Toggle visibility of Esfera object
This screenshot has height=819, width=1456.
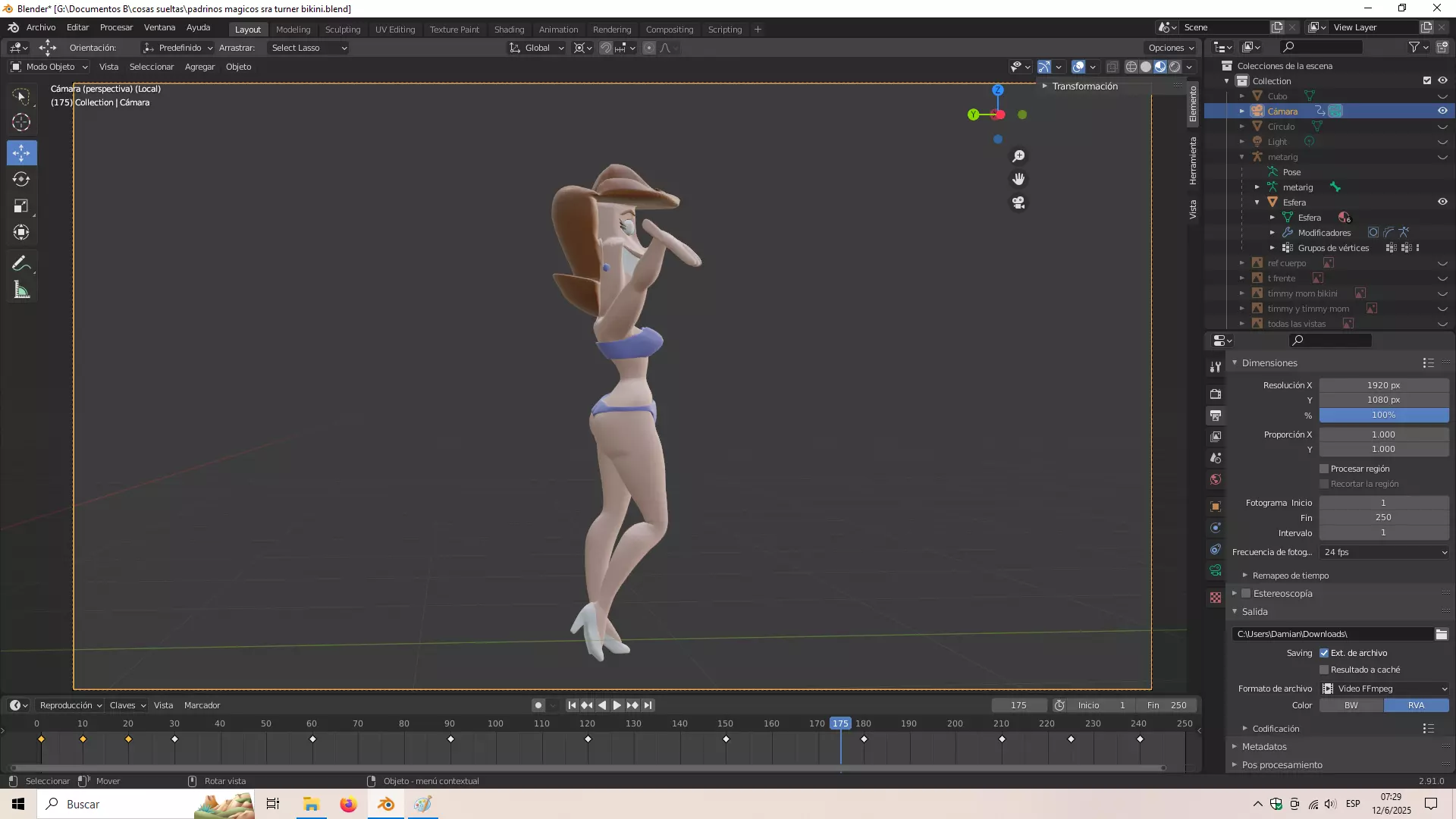1442,202
